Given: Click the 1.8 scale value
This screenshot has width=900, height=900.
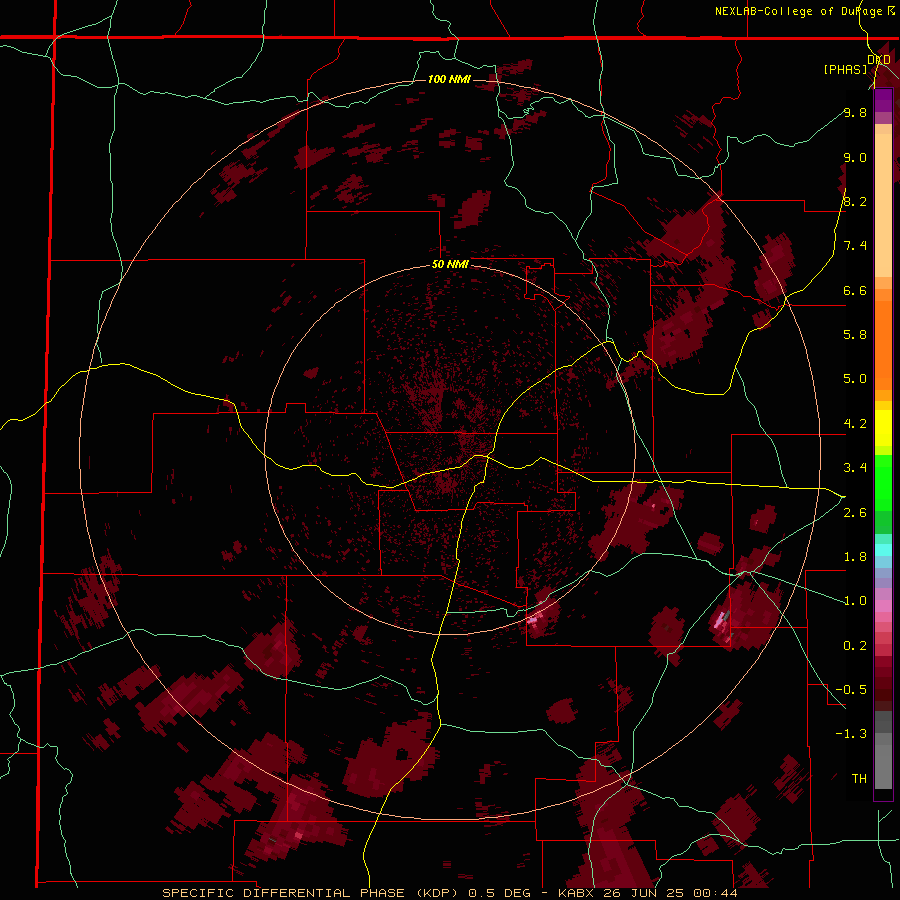Looking at the screenshot, I should (x=855, y=557).
